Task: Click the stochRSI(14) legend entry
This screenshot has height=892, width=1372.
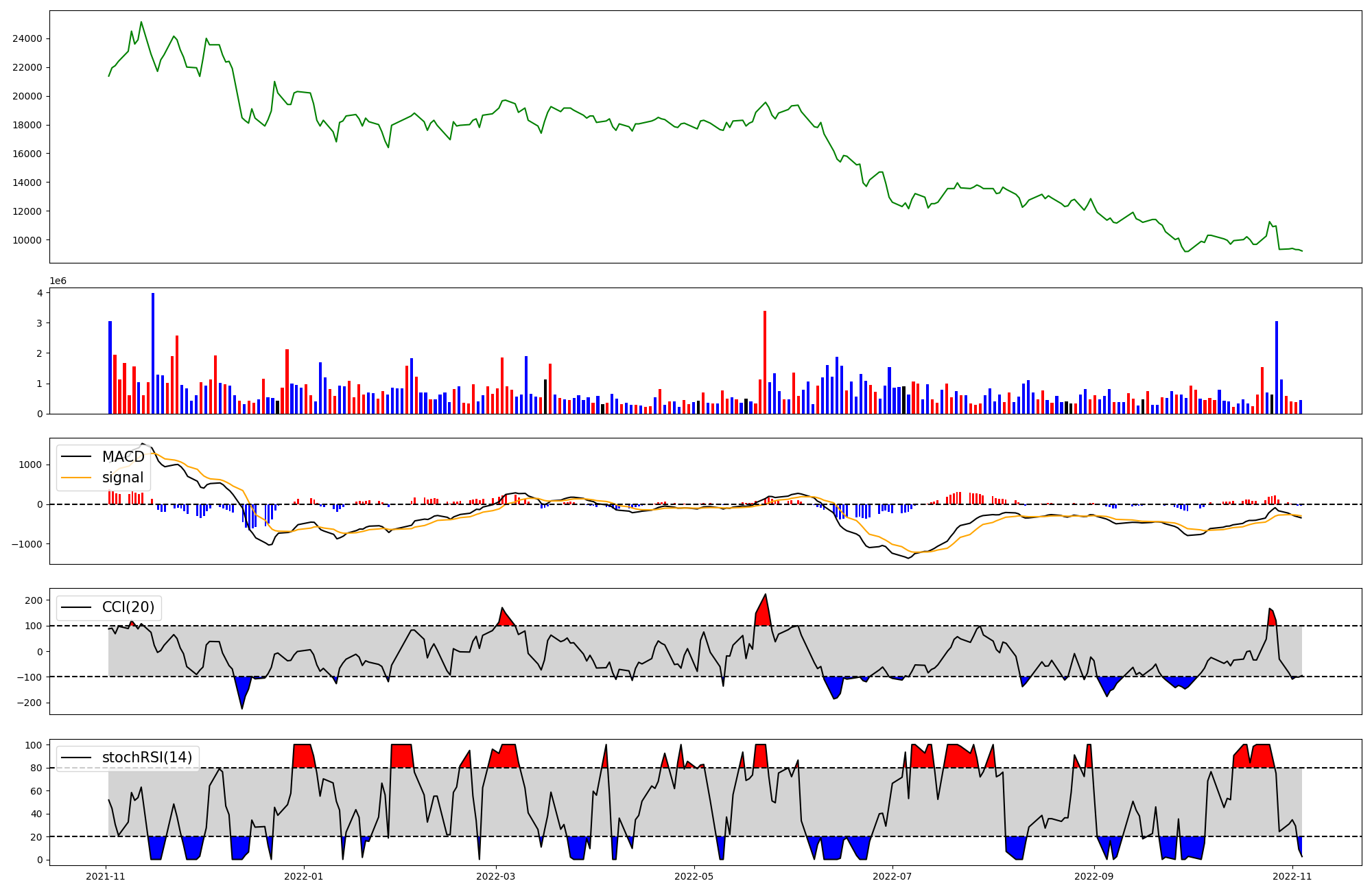Action: point(147,758)
